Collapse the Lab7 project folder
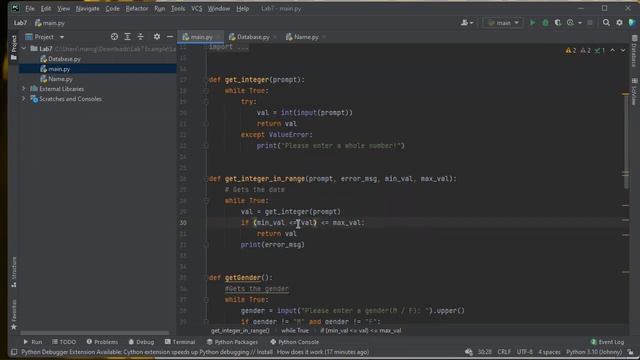 point(24,49)
